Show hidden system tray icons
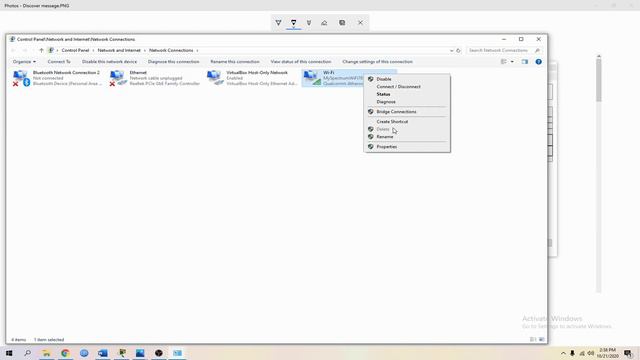640x360 pixels. pyautogui.click(x=563, y=353)
